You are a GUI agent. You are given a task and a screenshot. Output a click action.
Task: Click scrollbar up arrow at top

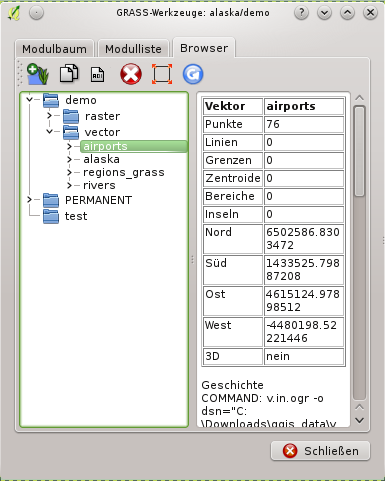(359, 98)
